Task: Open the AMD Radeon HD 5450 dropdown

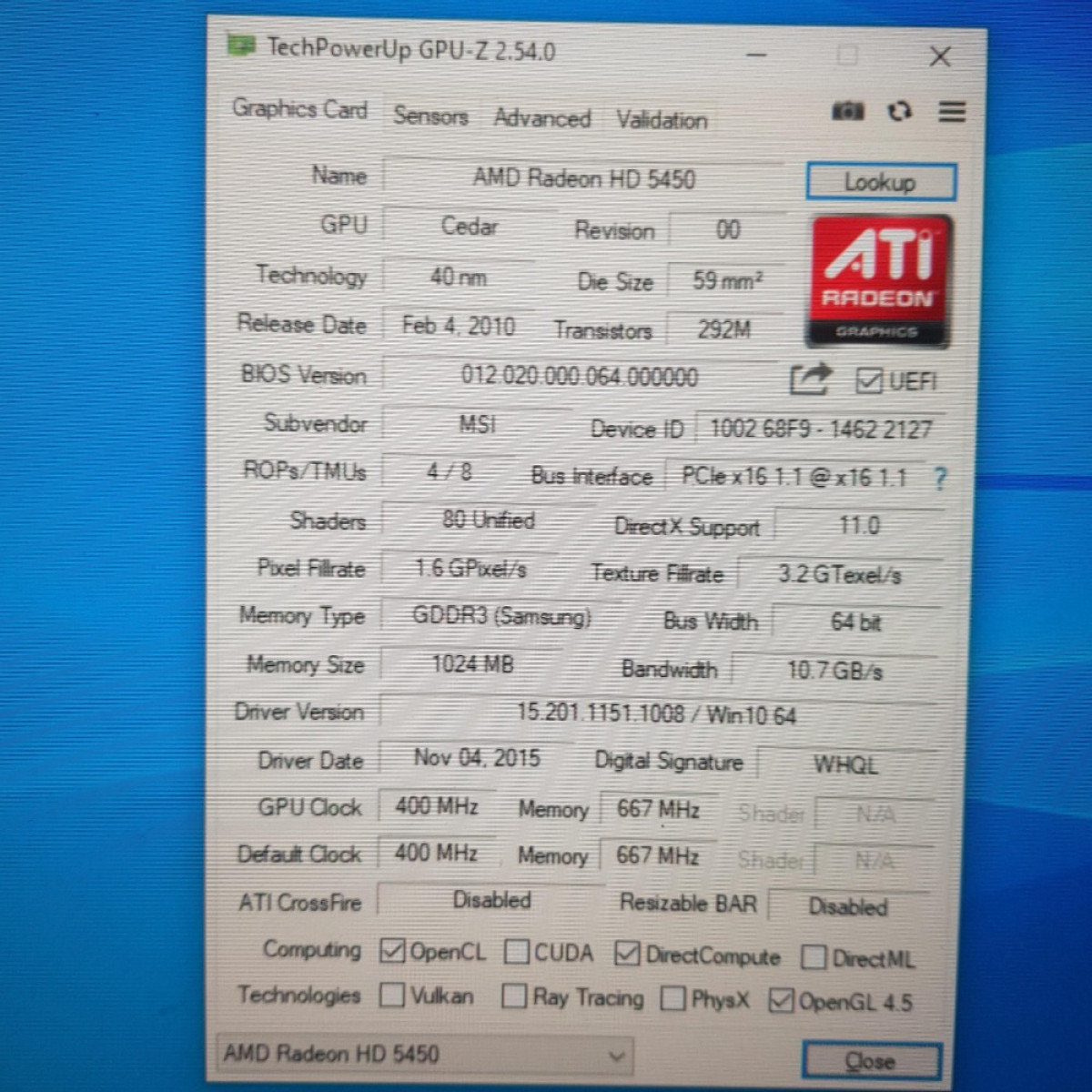Action: tap(424, 1055)
